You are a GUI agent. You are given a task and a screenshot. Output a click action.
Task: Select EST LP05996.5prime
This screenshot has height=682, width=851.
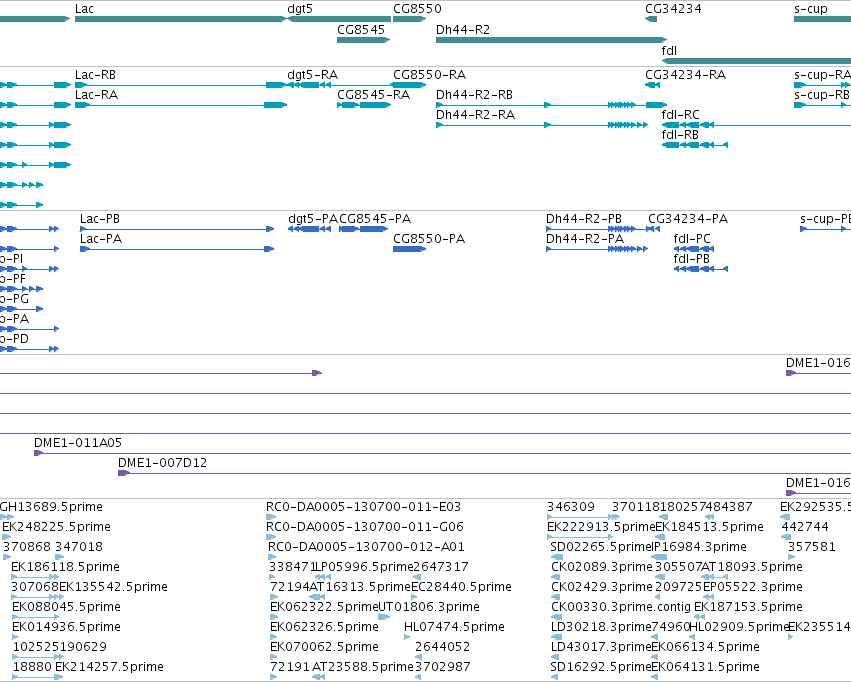coord(365,568)
